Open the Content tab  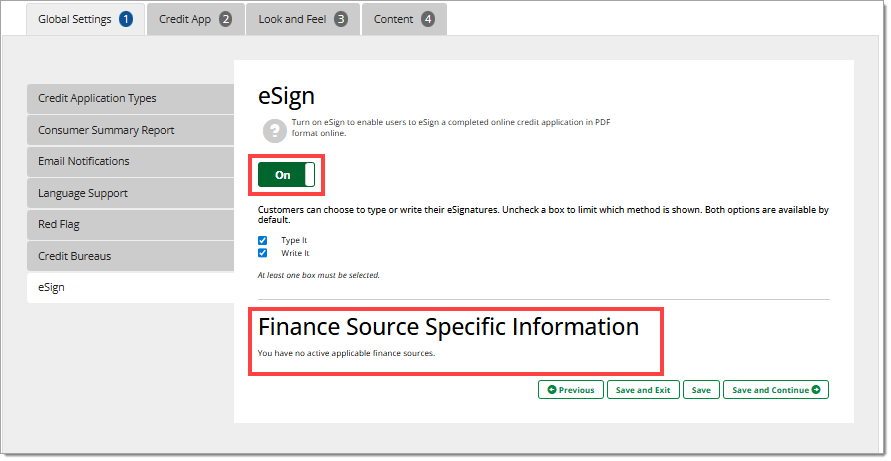tap(404, 19)
